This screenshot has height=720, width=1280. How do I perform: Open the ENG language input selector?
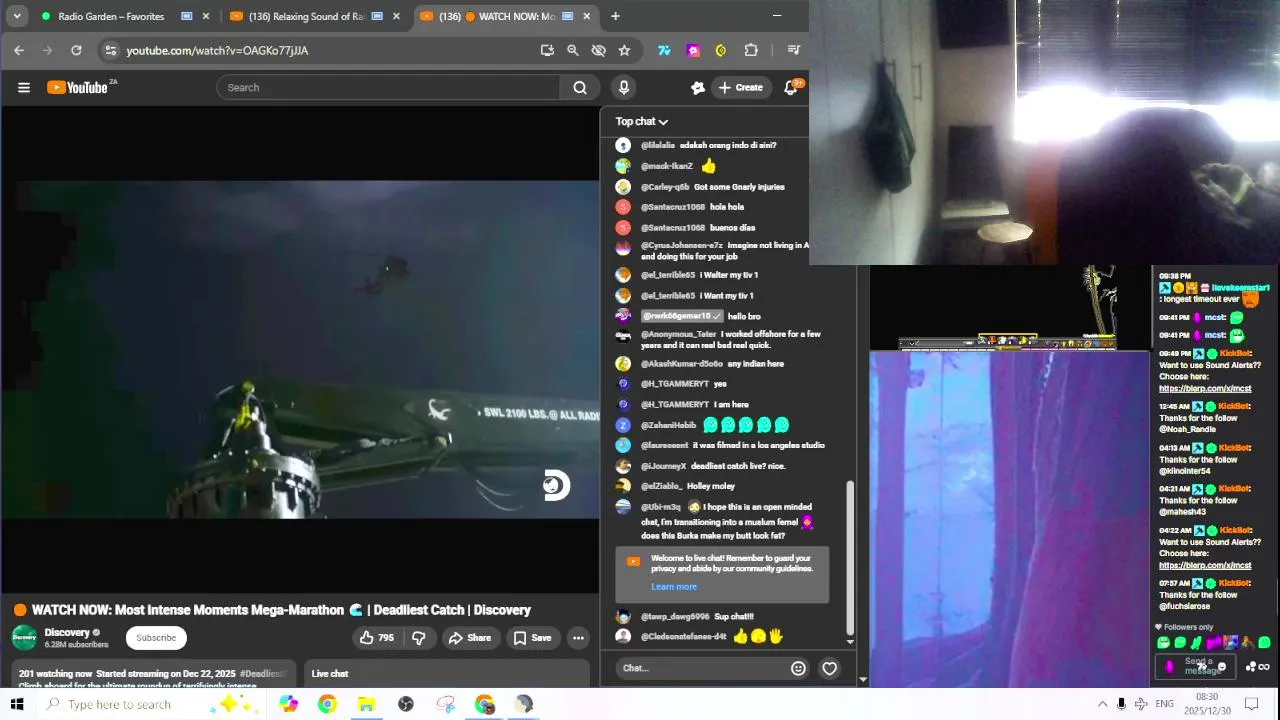tap(1164, 704)
